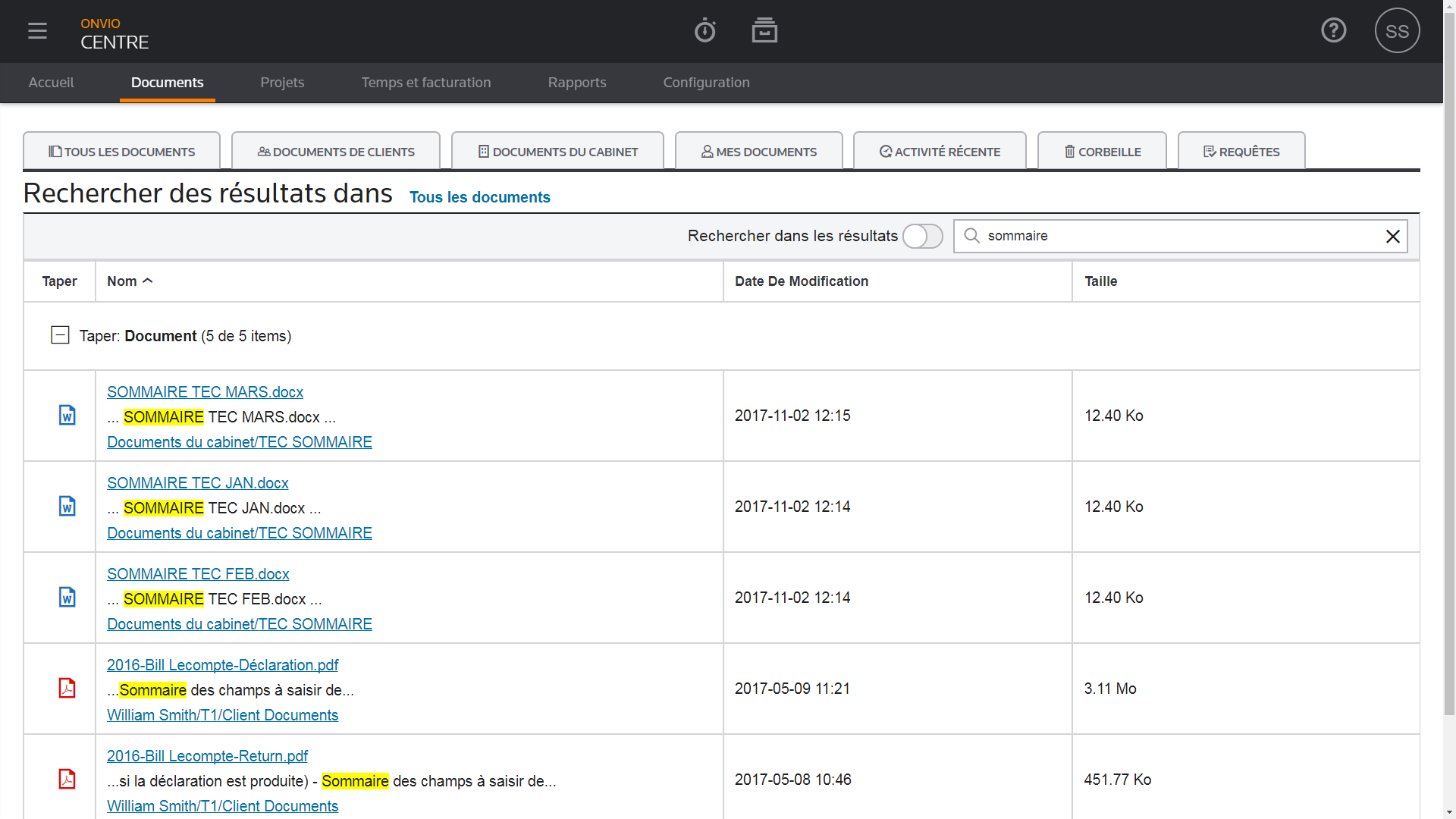Collapse the Taper: Document group

60,335
